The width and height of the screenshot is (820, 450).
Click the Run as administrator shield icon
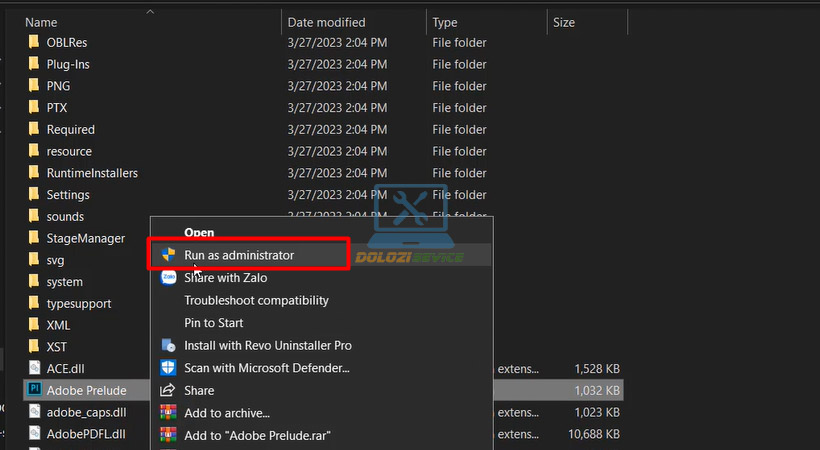[167, 255]
